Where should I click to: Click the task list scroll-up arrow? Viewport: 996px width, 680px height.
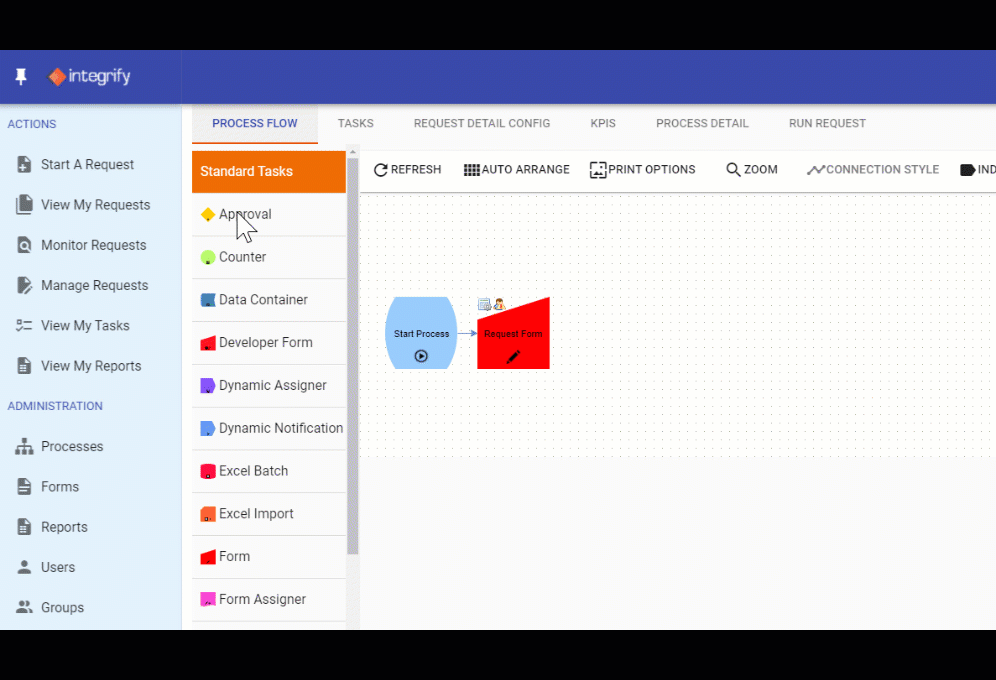[x=353, y=152]
